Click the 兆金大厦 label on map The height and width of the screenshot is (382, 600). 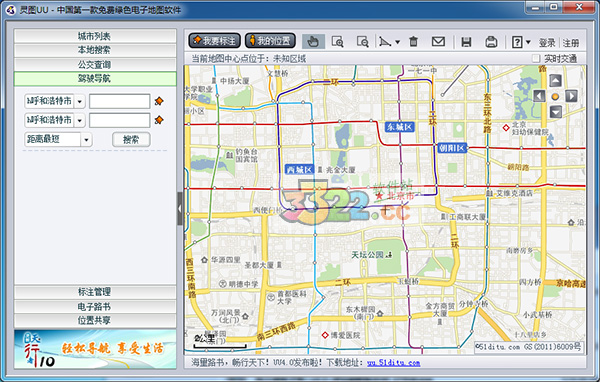(x=341, y=170)
